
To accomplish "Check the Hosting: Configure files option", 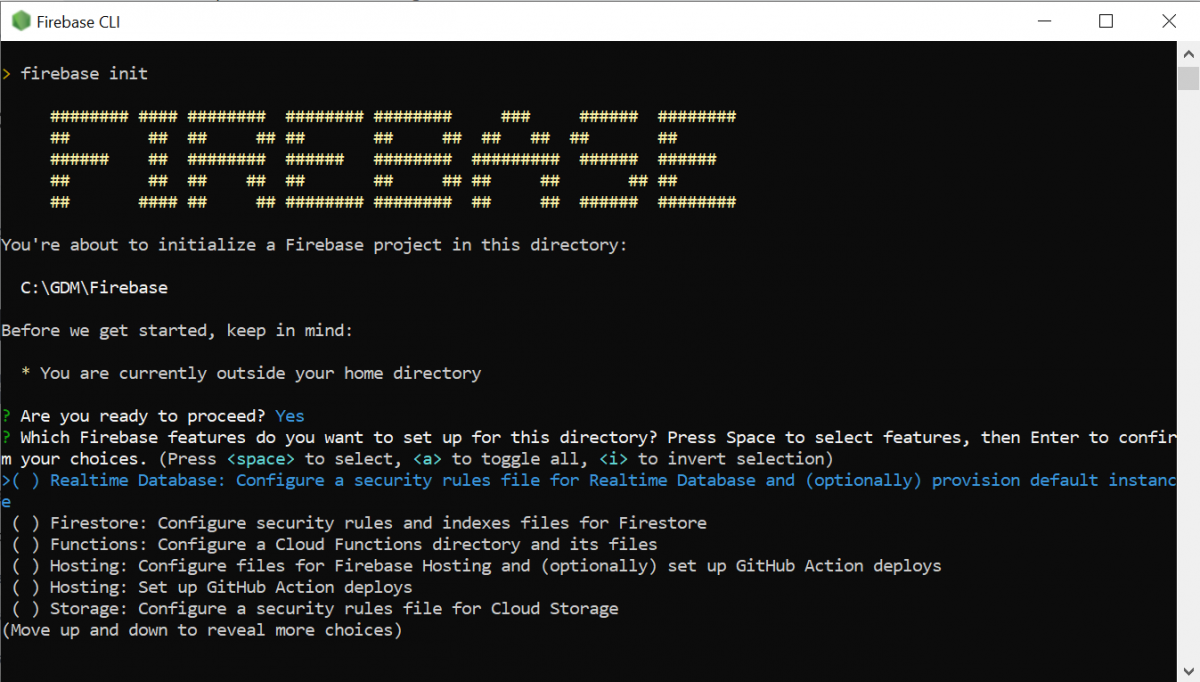I will 26,566.
